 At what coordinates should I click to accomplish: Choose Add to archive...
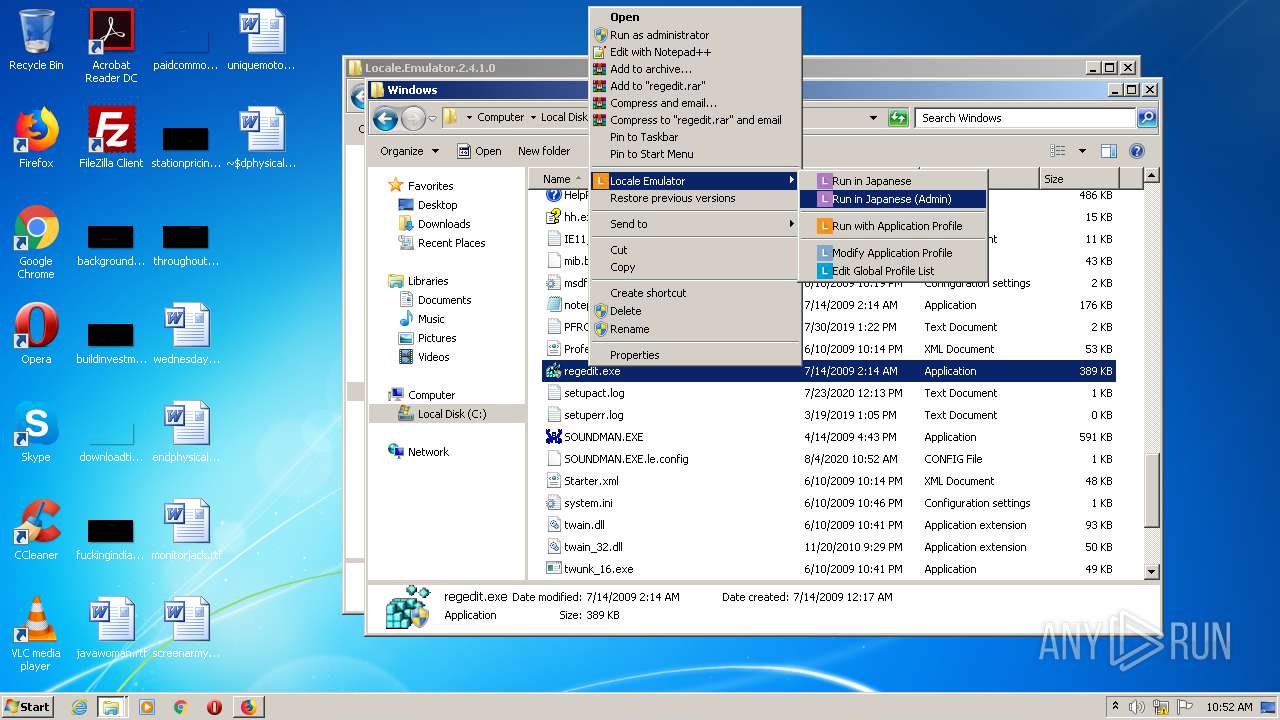click(x=695, y=69)
